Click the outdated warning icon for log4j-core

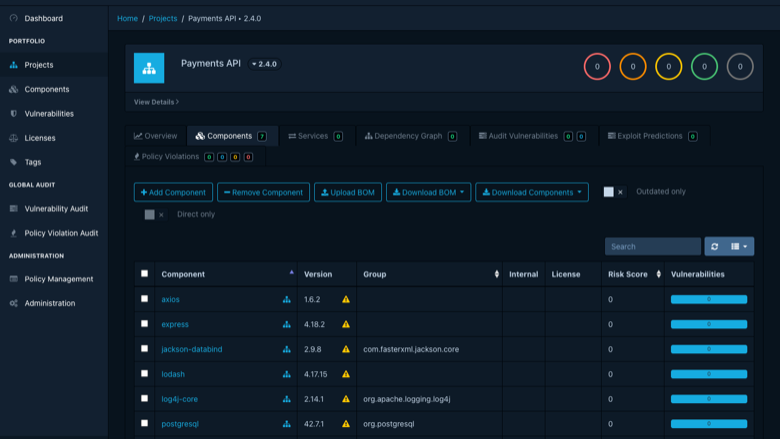346,399
